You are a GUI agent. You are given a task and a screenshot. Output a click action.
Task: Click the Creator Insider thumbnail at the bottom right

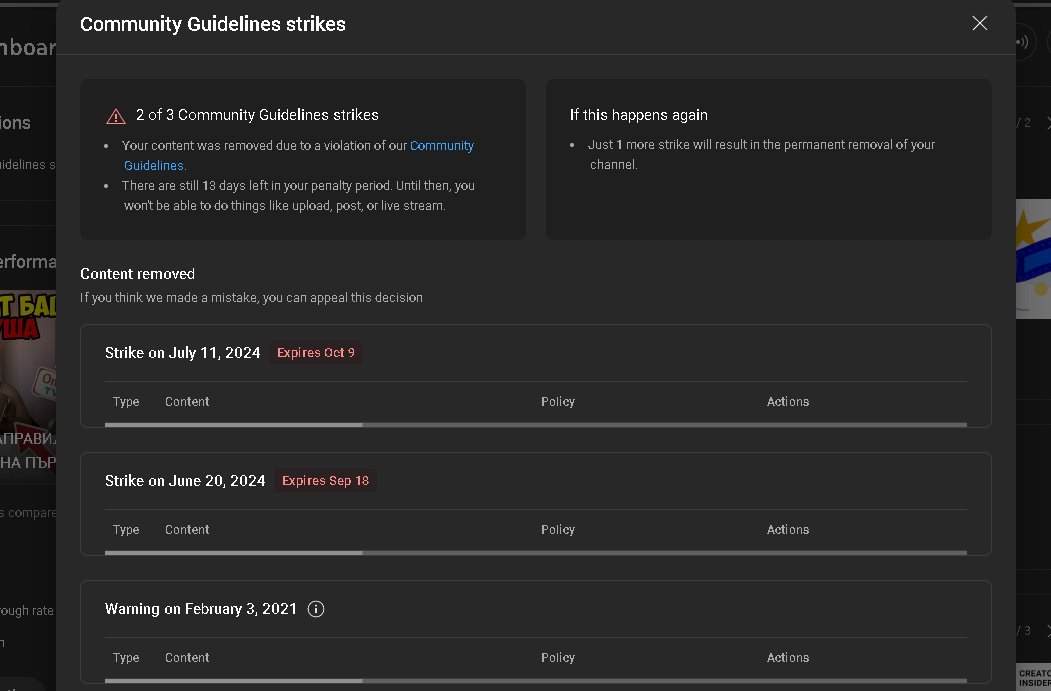[1034, 677]
